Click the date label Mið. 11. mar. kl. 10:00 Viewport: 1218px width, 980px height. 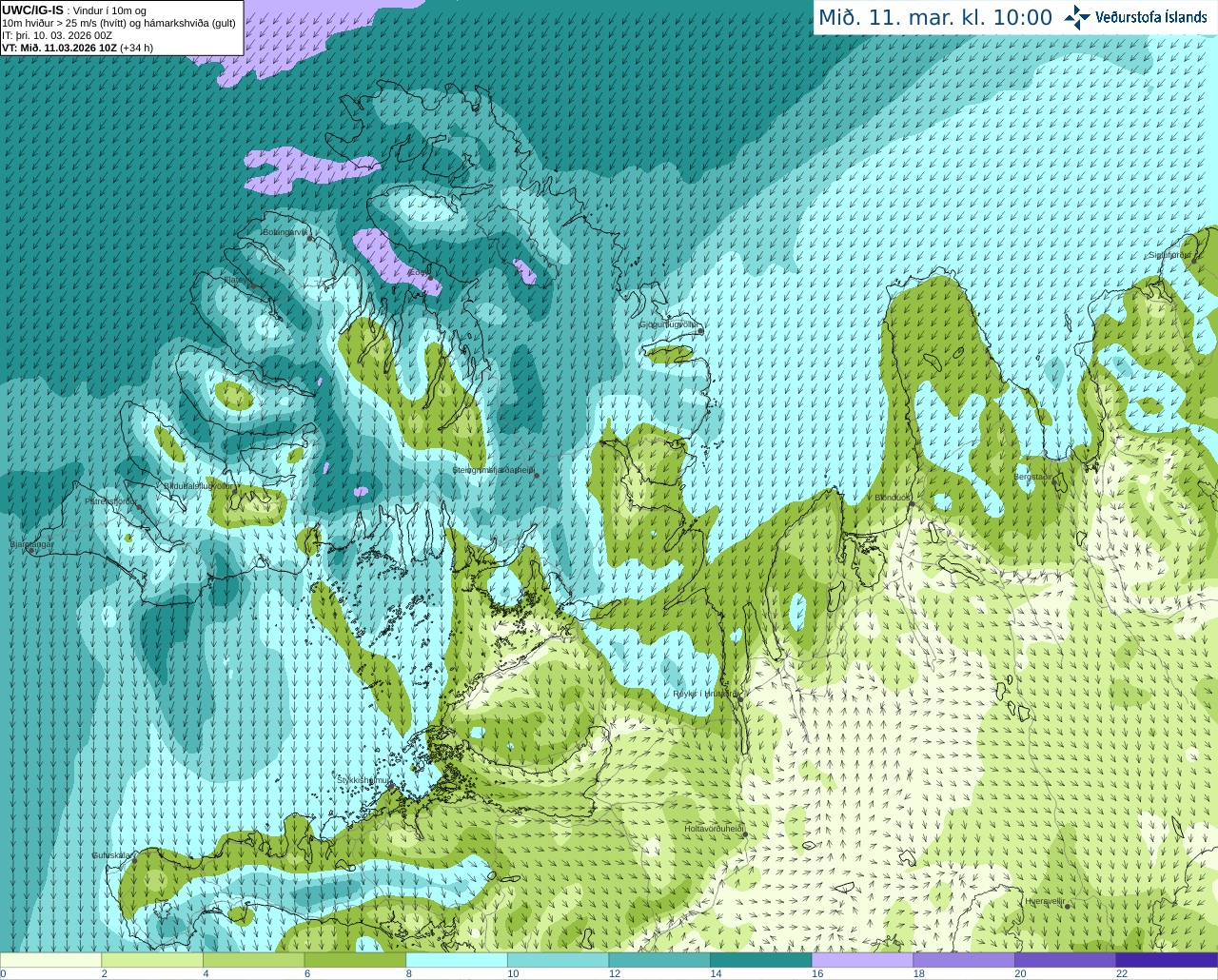935,18
